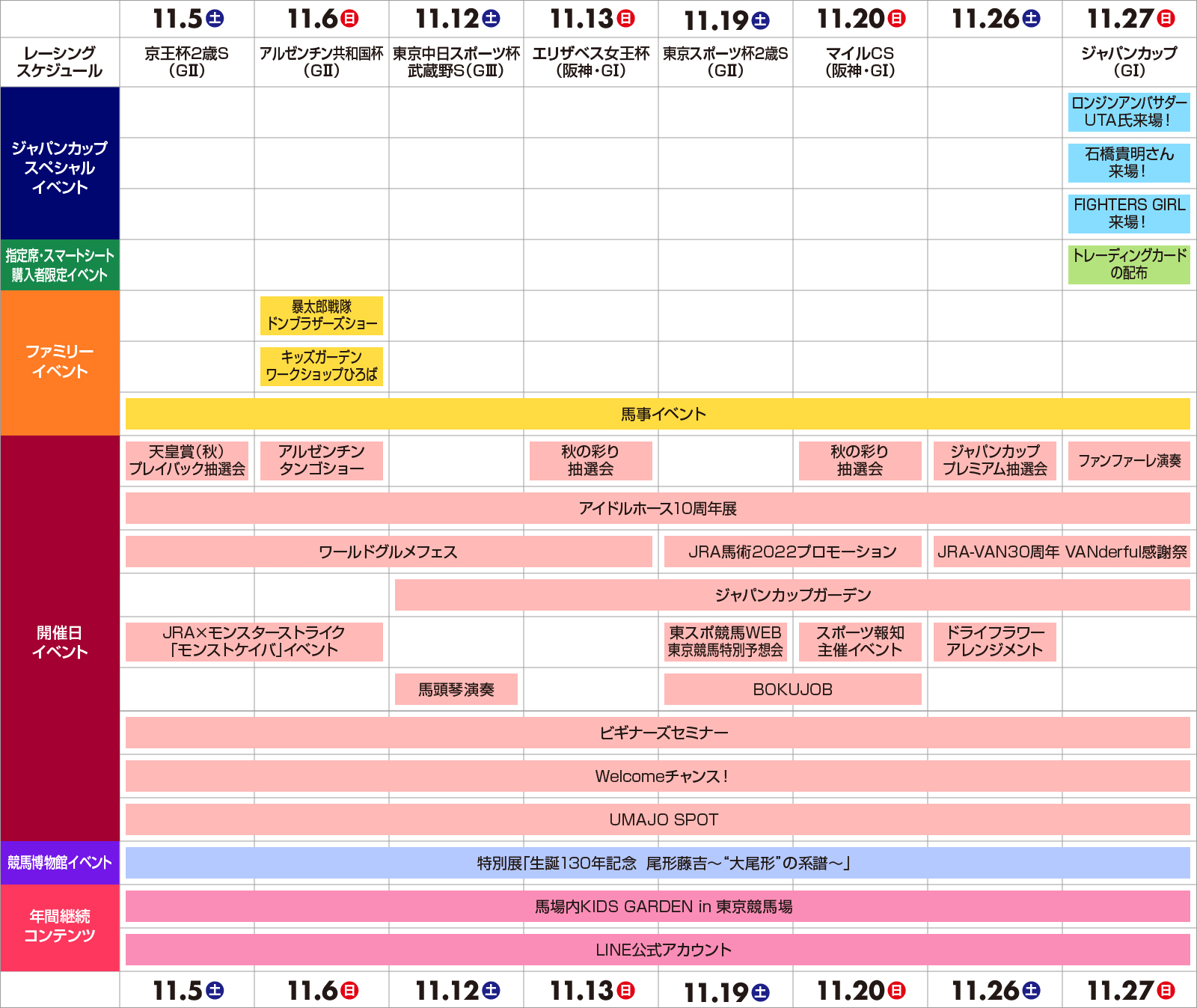Click the Sunday 日 icon beside top 11.27
The height and width of the screenshot is (1008, 1197).
point(1166,19)
